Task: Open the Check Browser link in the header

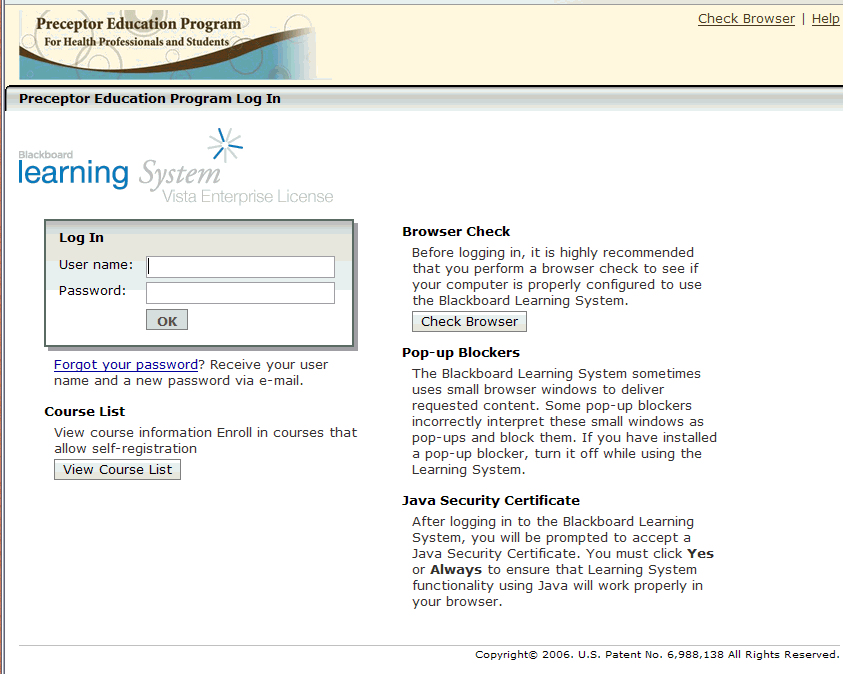Action: pyautogui.click(x=746, y=19)
